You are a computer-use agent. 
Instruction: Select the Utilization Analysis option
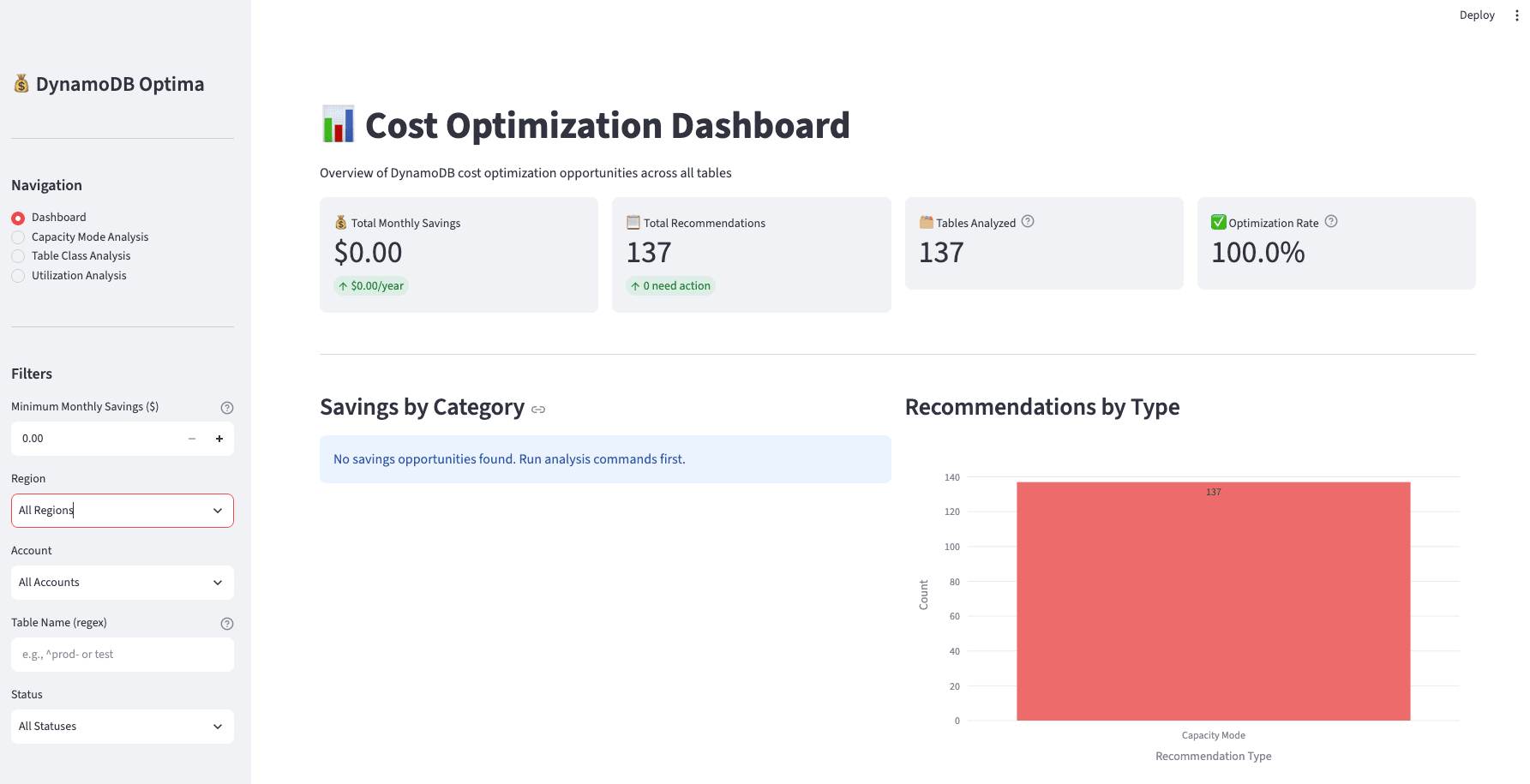(x=69, y=276)
